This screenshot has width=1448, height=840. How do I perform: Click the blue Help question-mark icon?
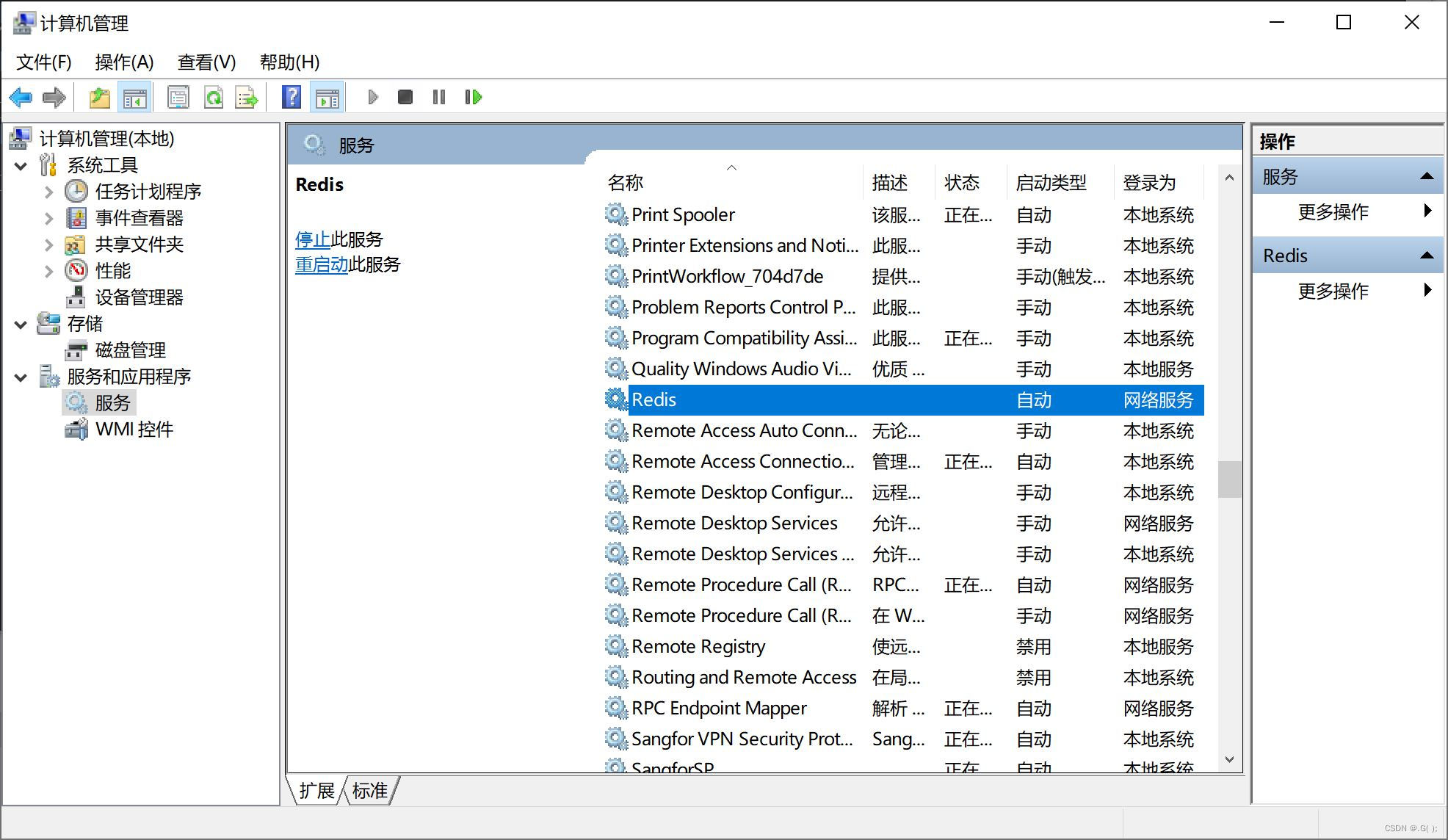292,97
